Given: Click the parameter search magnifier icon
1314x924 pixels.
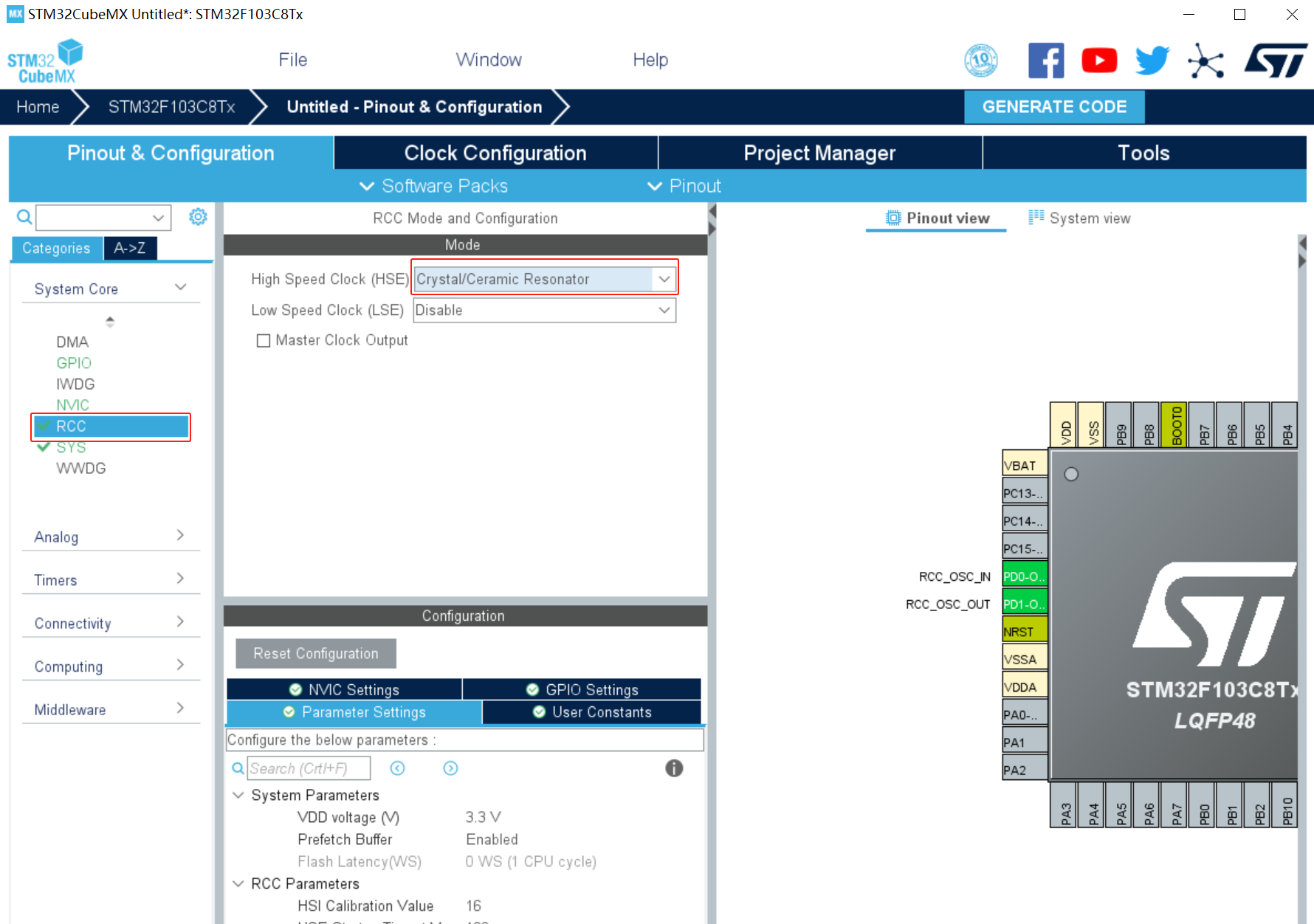Looking at the screenshot, I should pos(238,768).
